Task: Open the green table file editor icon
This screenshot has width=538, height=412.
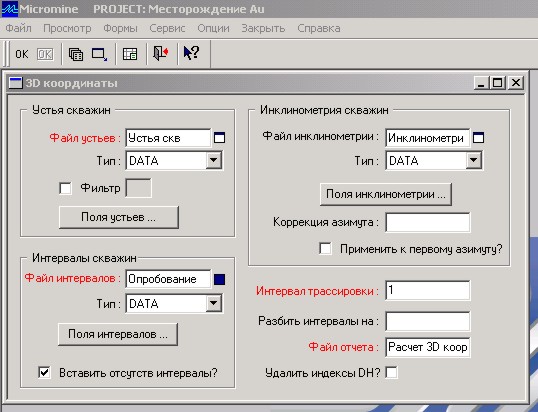Action: (x=130, y=54)
